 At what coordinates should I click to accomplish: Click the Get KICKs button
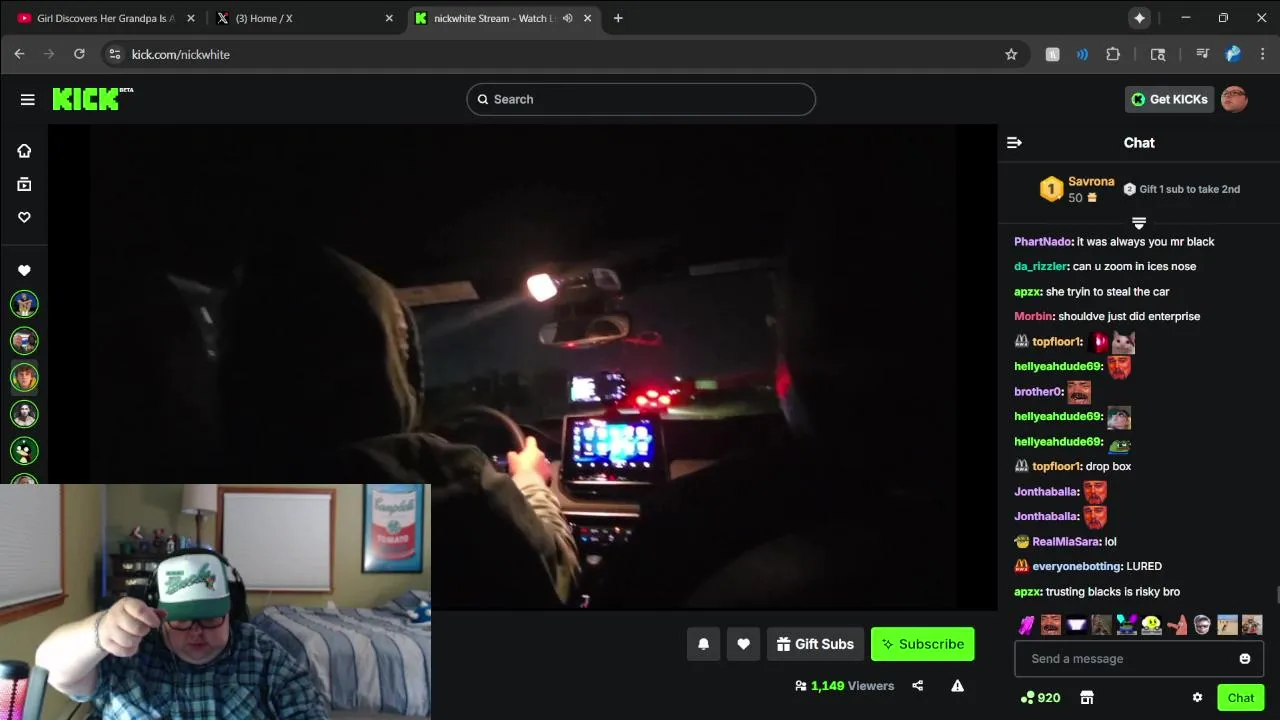point(1169,99)
